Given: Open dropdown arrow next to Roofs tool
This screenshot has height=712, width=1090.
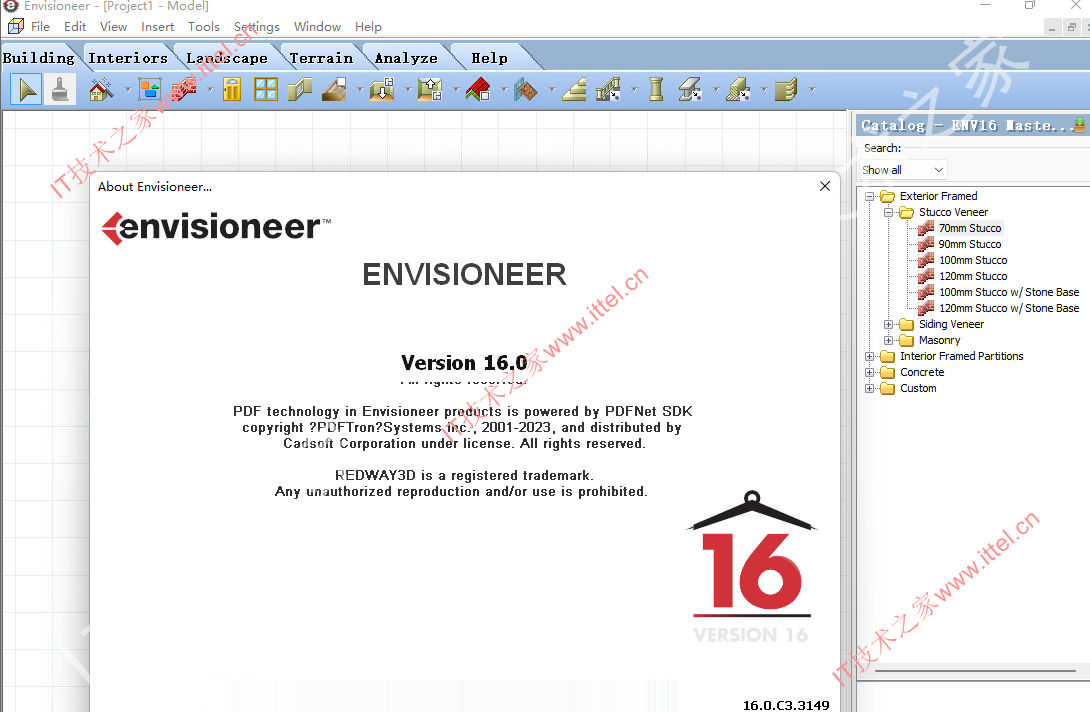Looking at the screenshot, I should [x=504, y=90].
